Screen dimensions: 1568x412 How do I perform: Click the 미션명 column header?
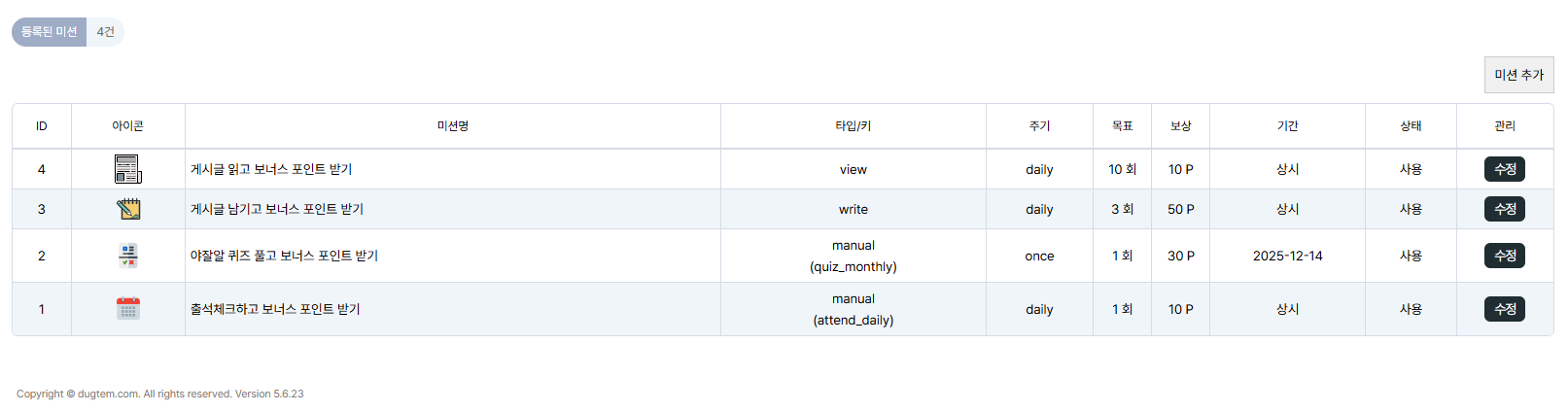[453, 126]
